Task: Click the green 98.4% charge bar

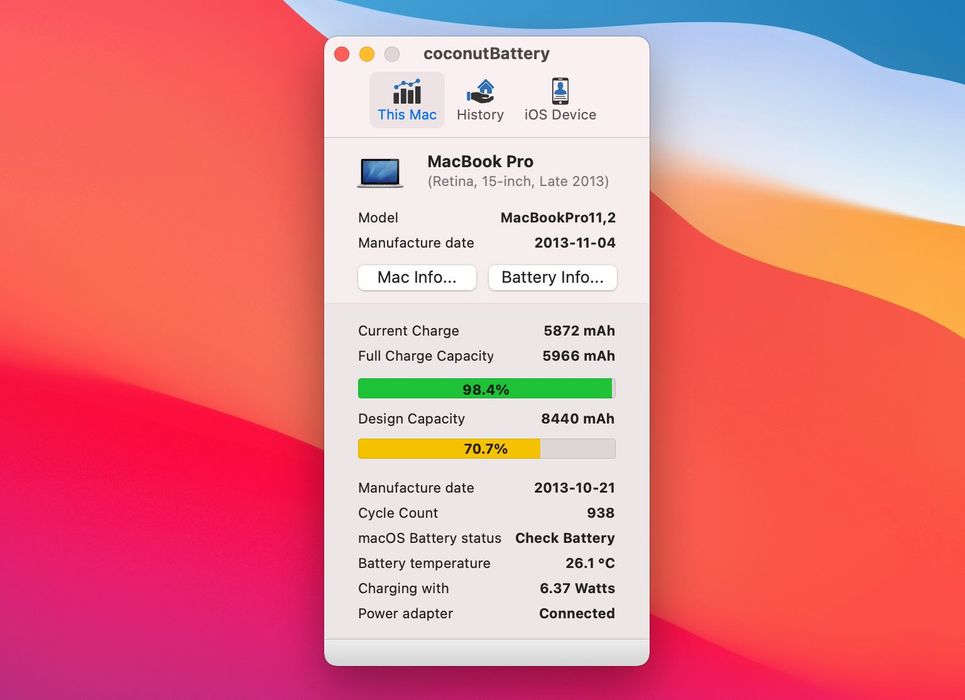Action: [x=486, y=389]
